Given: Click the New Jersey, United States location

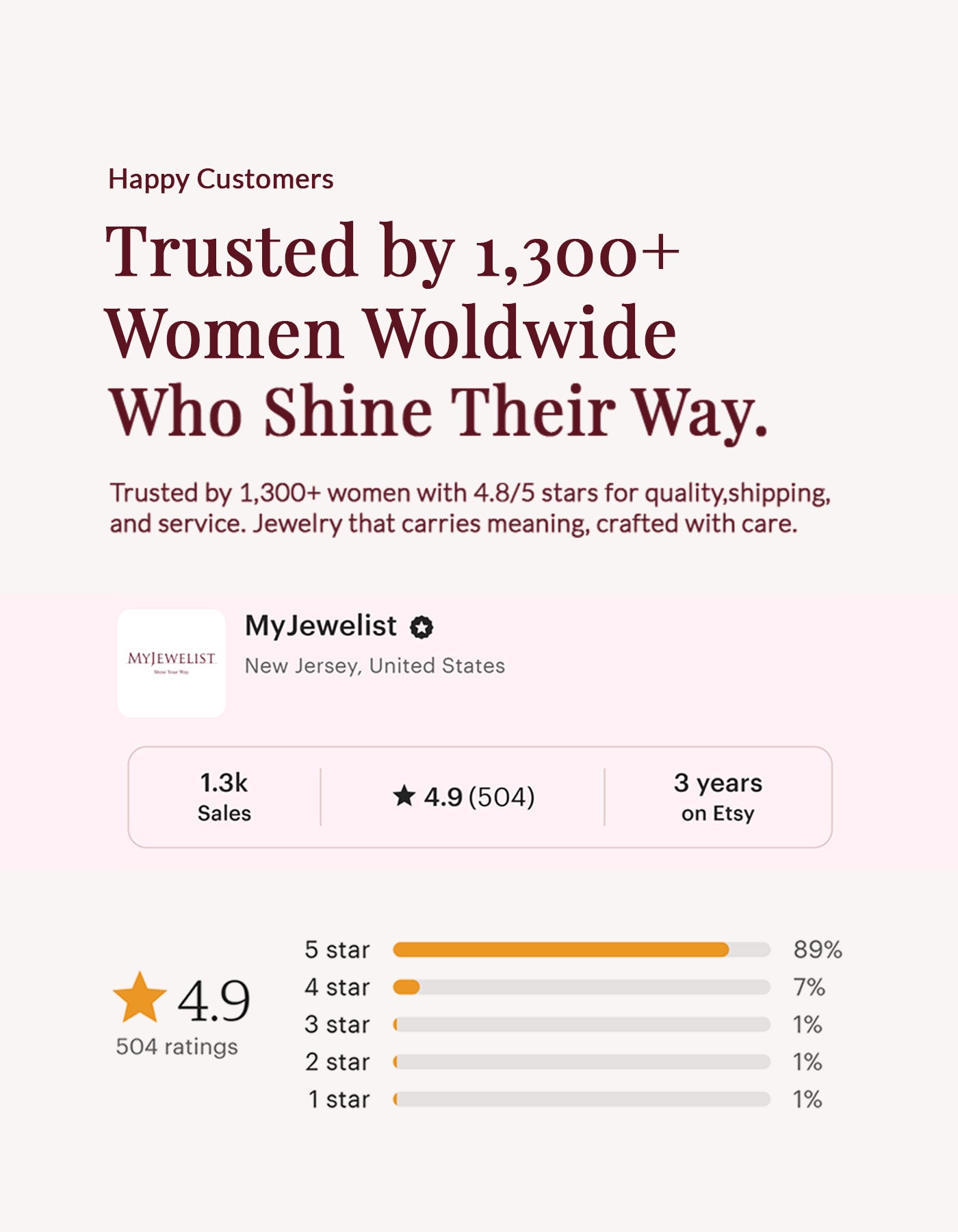Looking at the screenshot, I should click(x=375, y=666).
